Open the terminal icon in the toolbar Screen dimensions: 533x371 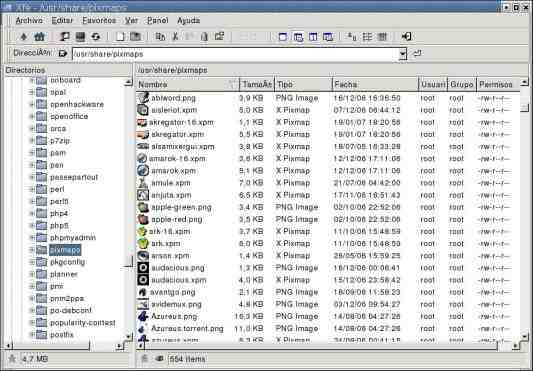coord(80,36)
